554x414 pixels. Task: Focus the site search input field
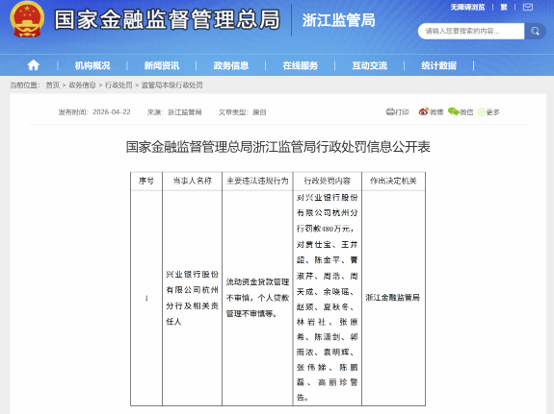(x=471, y=31)
